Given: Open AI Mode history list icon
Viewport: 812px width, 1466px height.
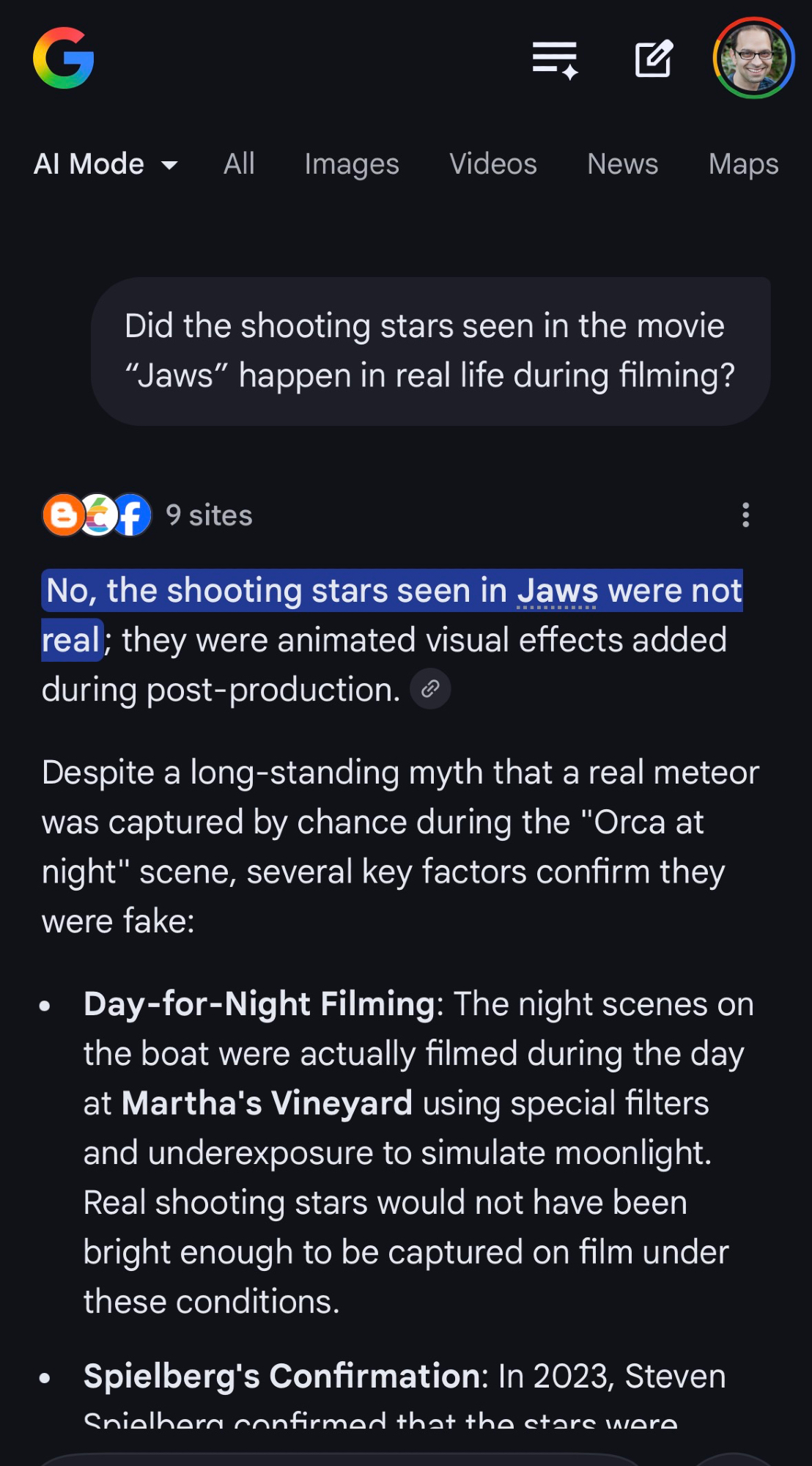Looking at the screenshot, I should [x=555, y=59].
